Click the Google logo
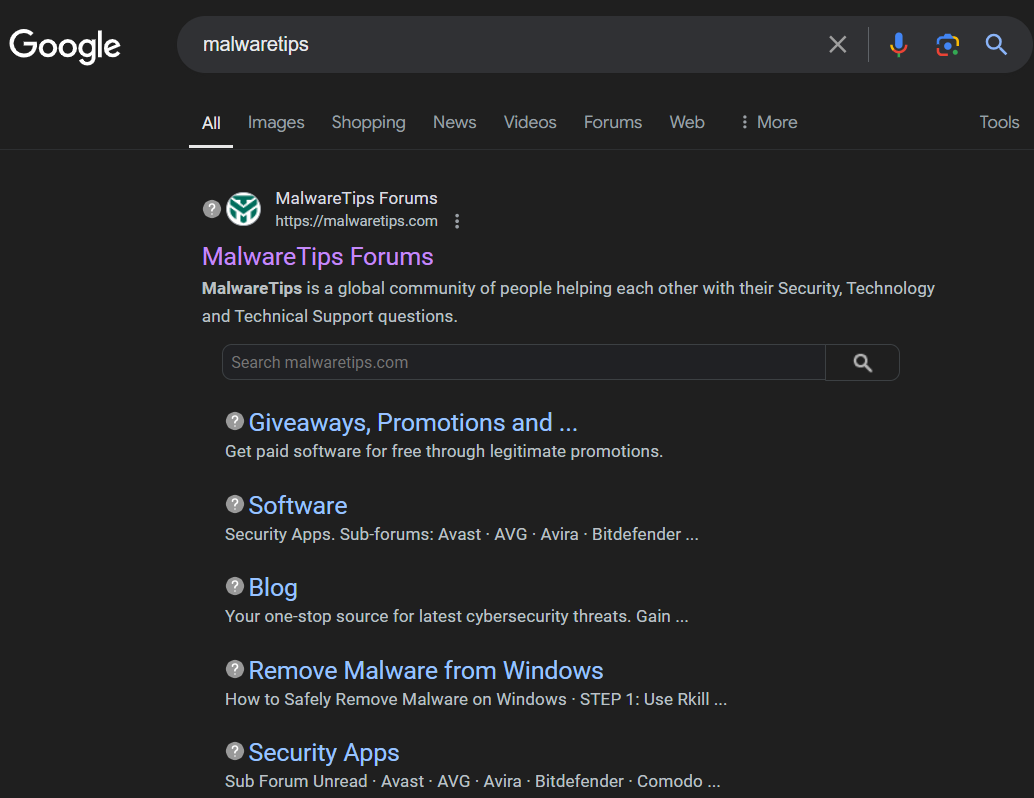 point(65,45)
